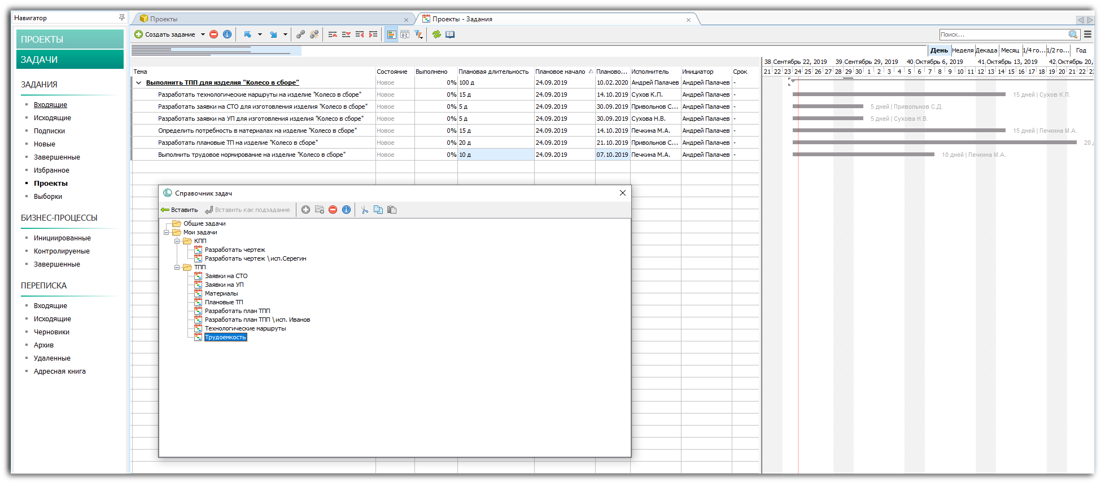This screenshot has height=484, width=1101.
Task: Open the hamburger menu next to search
Action: tap(1088, 35)
